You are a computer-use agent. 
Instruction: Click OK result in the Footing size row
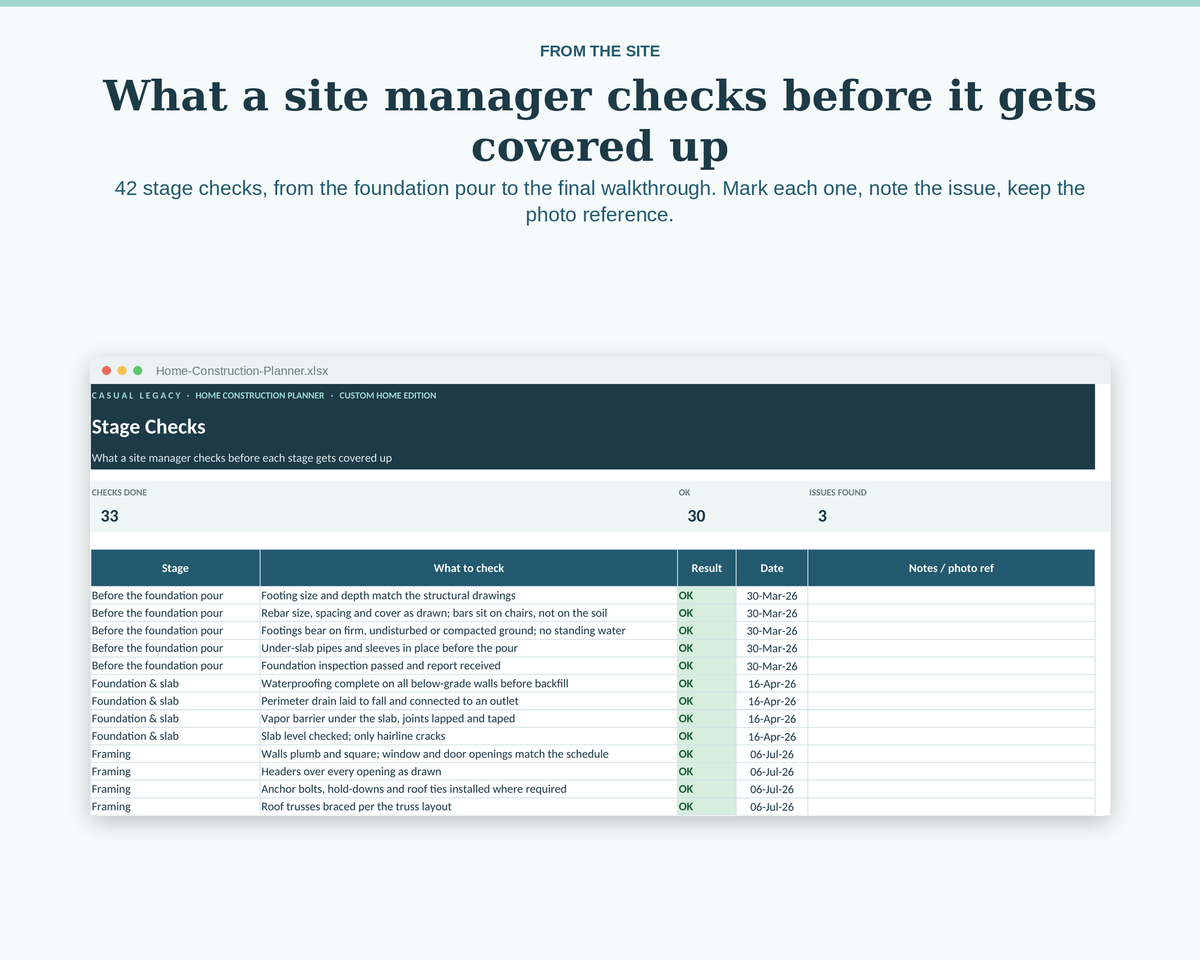707,595
